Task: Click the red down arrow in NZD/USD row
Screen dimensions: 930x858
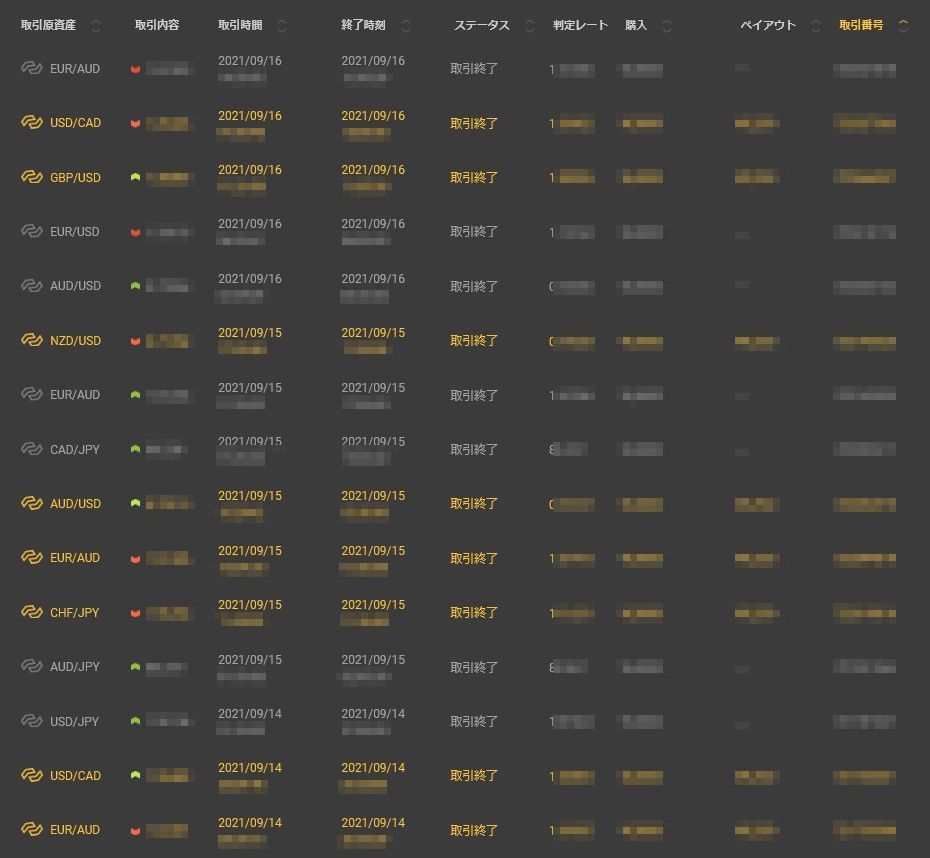Action: pyautogui.click(x=135, y=341)
